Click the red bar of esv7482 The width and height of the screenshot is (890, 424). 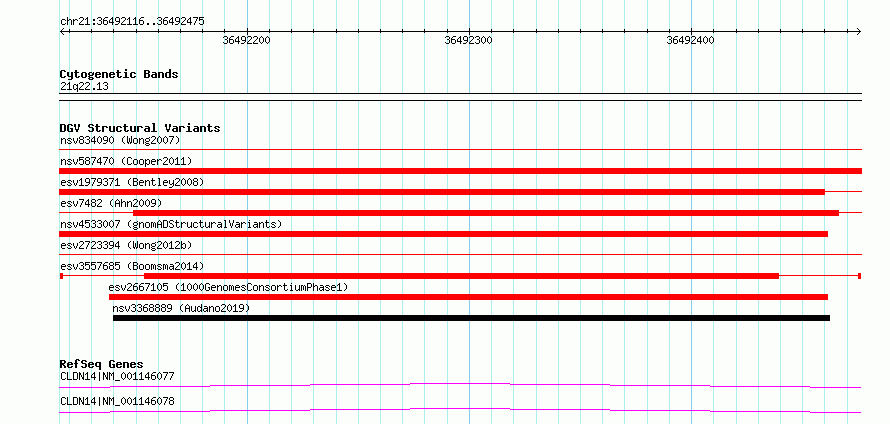(x=486, y=213)
